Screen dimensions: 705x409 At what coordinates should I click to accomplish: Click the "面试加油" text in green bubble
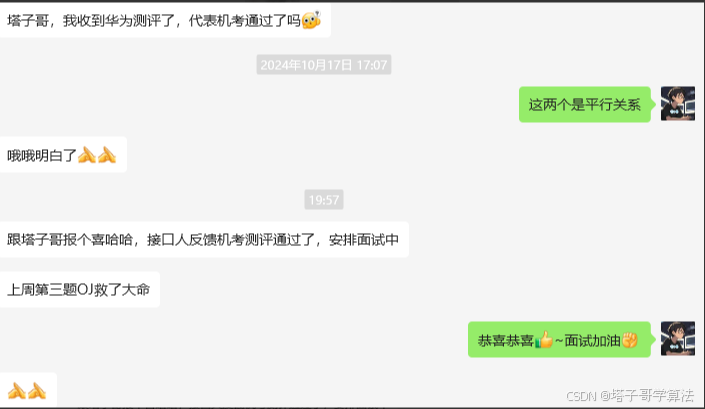pyautogui.click(x=592, y=340)
